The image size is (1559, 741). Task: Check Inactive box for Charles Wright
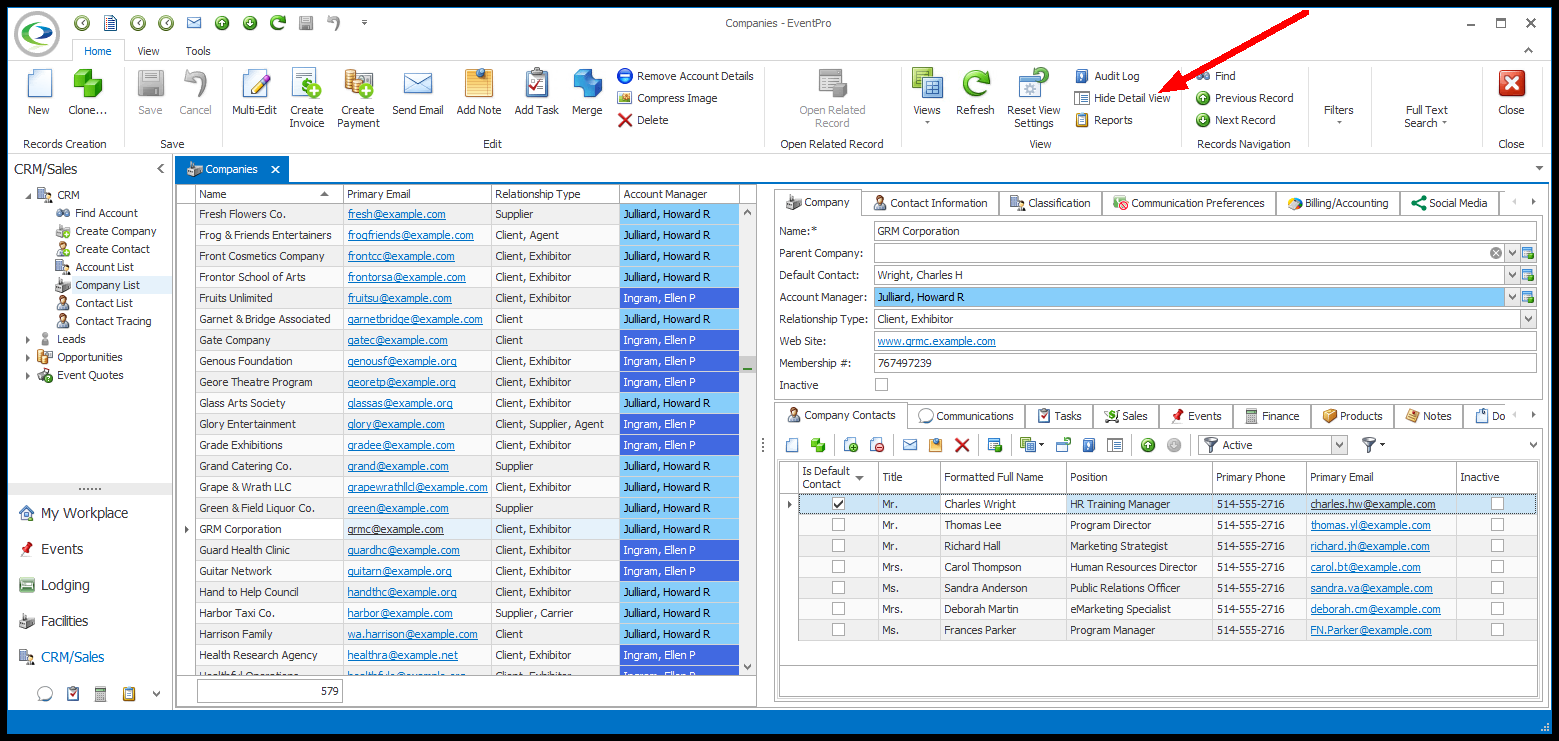pyautogui.click(x=1497, y=504)
